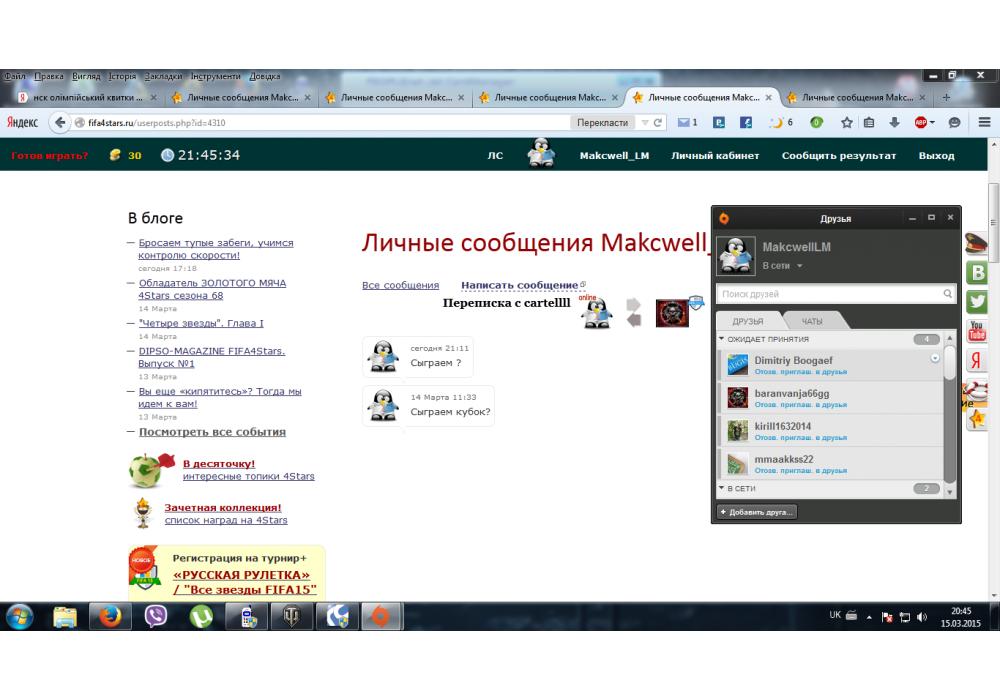Click the Twitter bird sidebar icon
1000x700 pixels.
976,302
